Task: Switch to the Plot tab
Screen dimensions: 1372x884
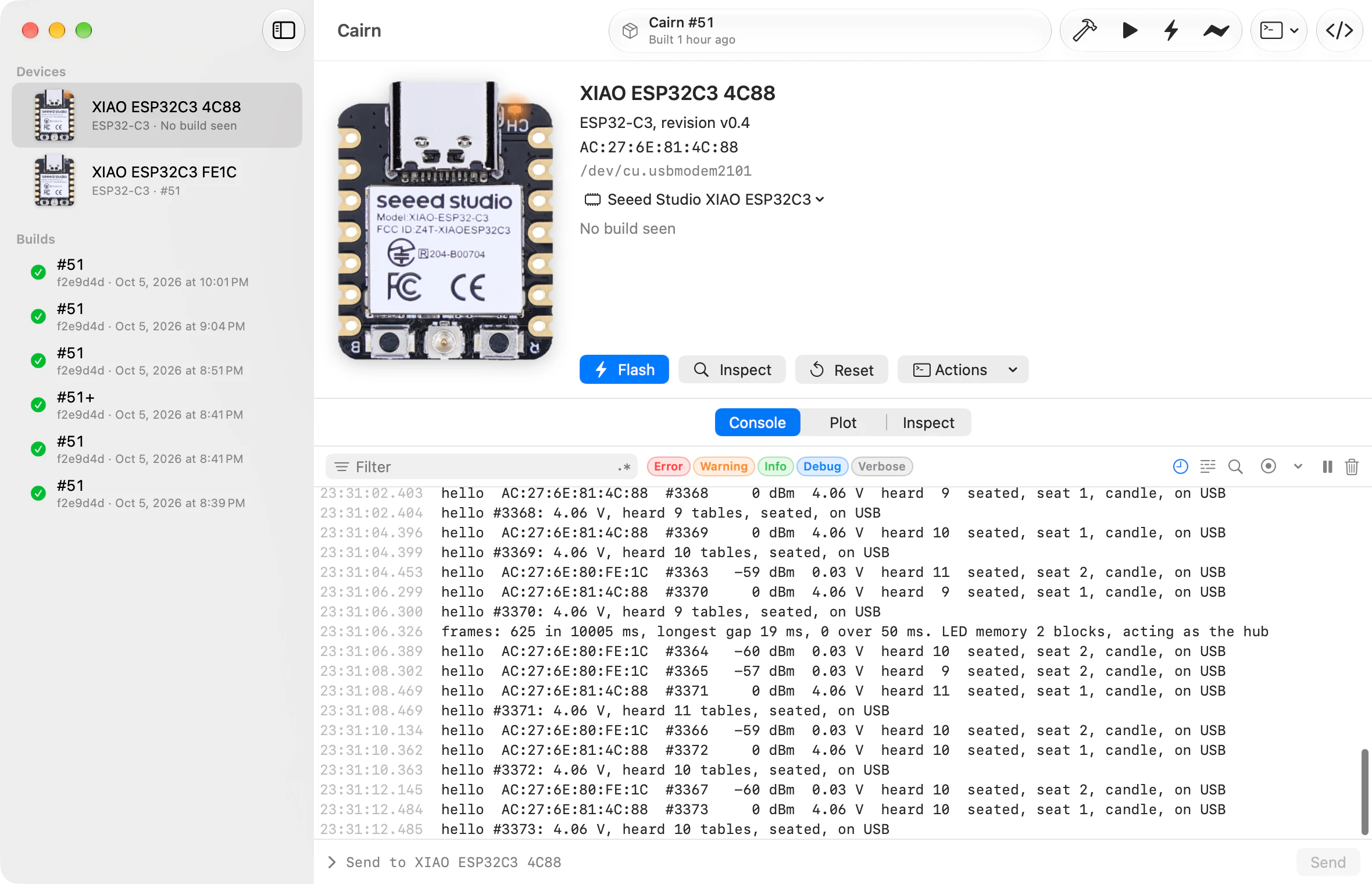Action: tap(843, 423)
